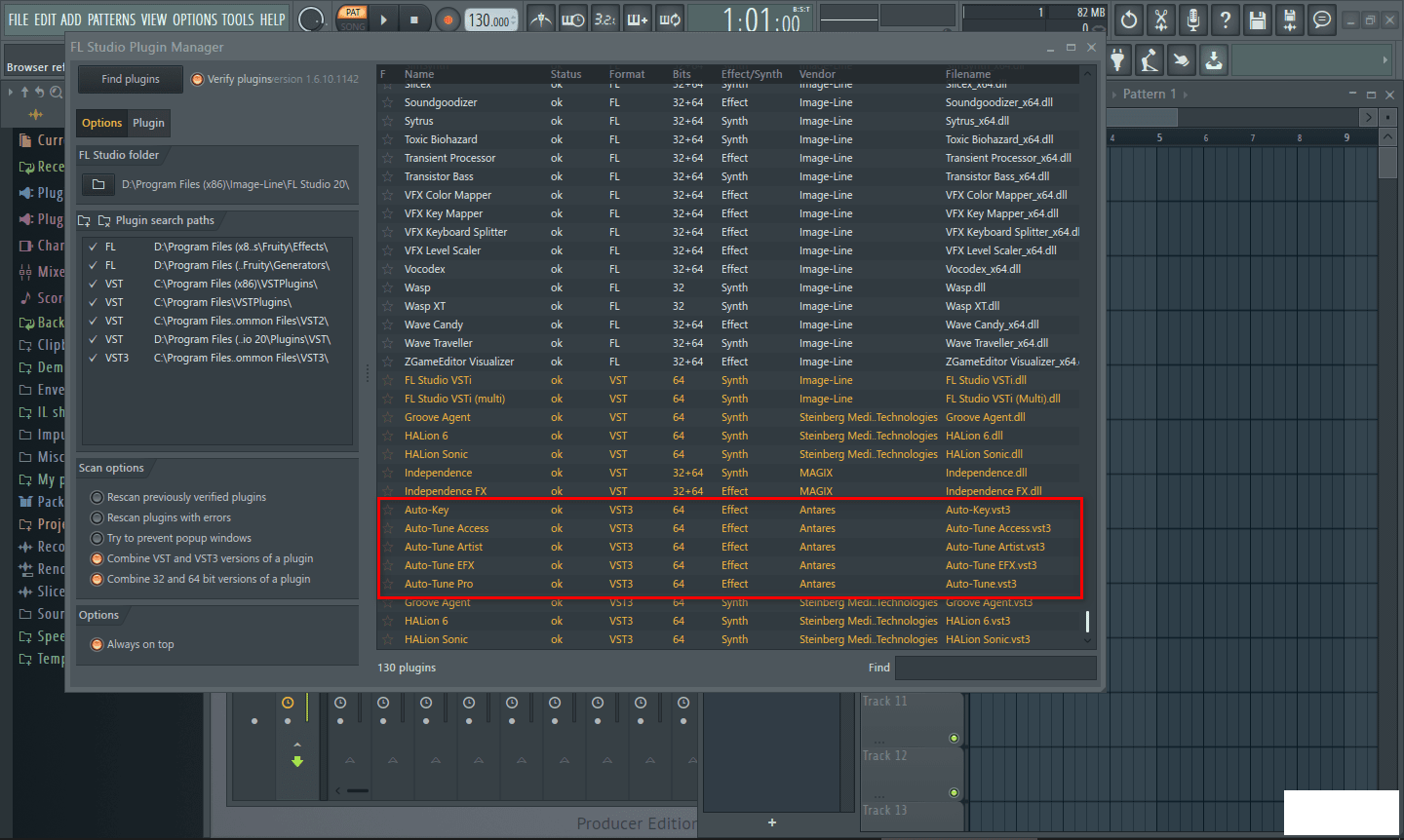Image resolution: width=1404 pixels, height=840 pixels.
Task: Toggle loop recording icon
Action: coord(670,19)
